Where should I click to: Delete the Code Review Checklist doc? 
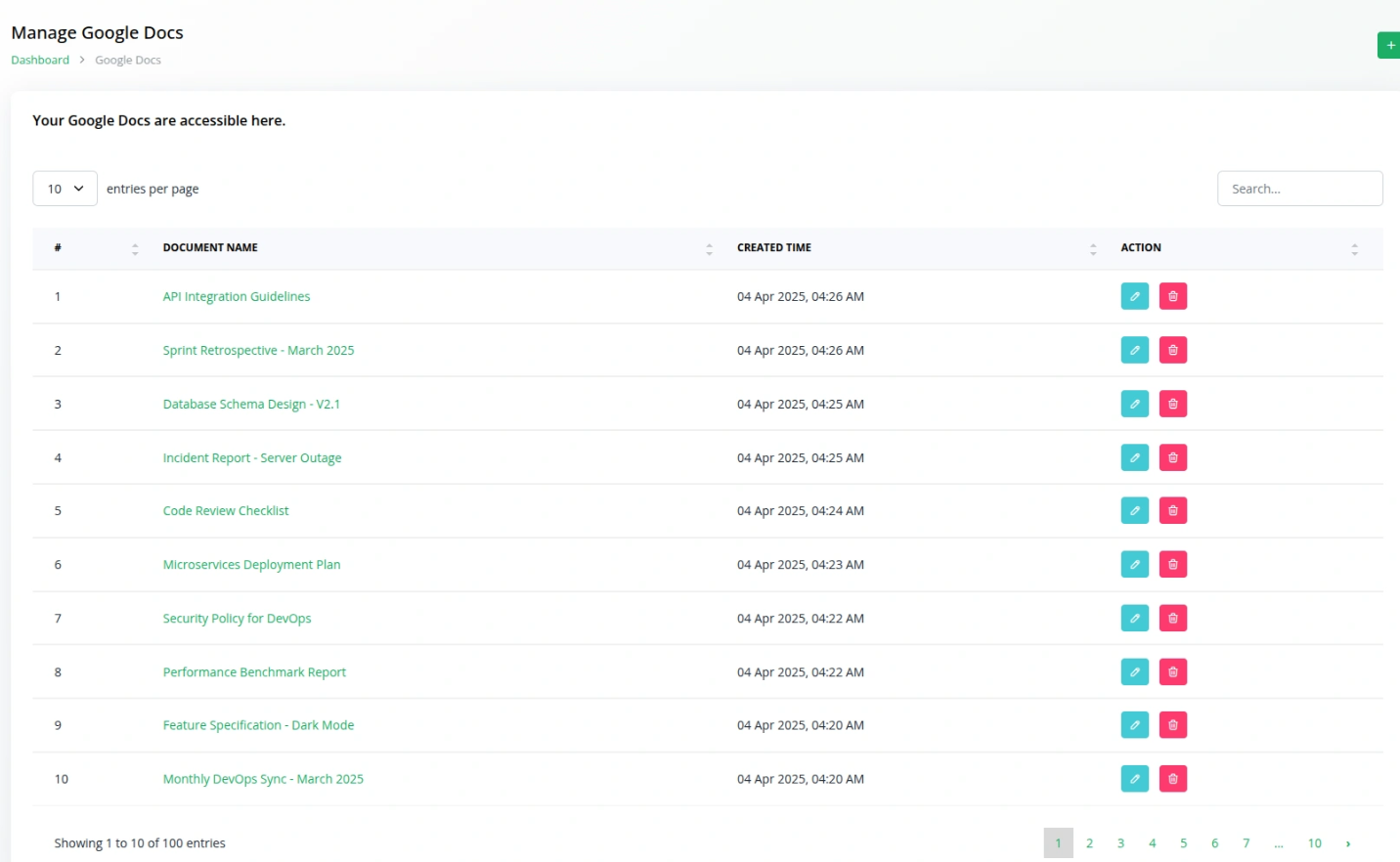(1172, 510)
